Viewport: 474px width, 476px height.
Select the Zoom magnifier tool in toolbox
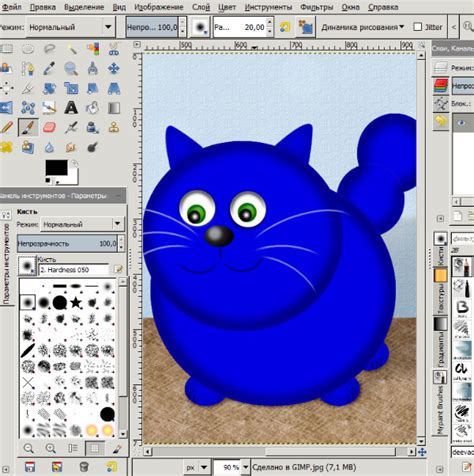[71, 69]
